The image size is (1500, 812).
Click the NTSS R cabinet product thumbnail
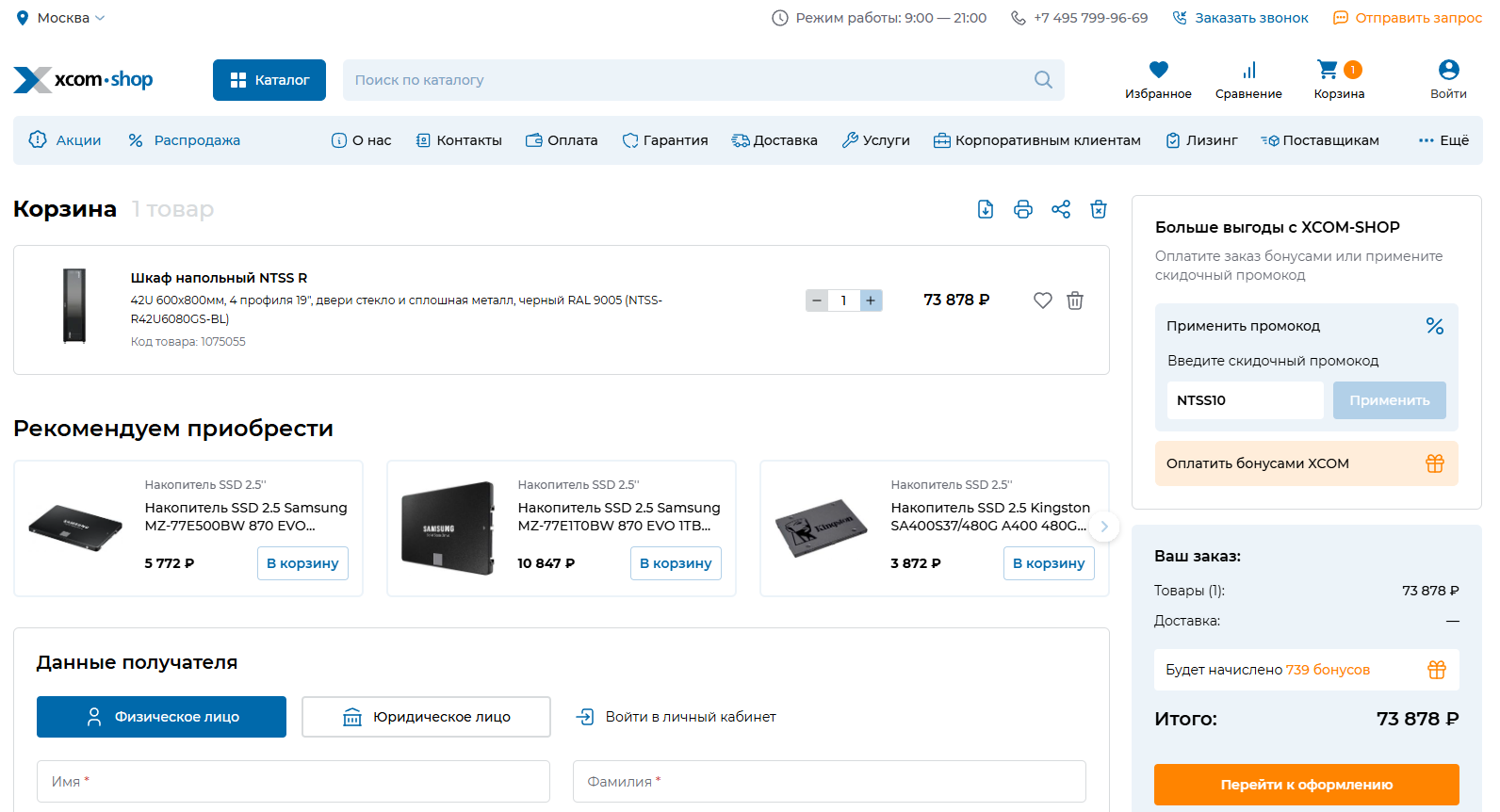74,306
